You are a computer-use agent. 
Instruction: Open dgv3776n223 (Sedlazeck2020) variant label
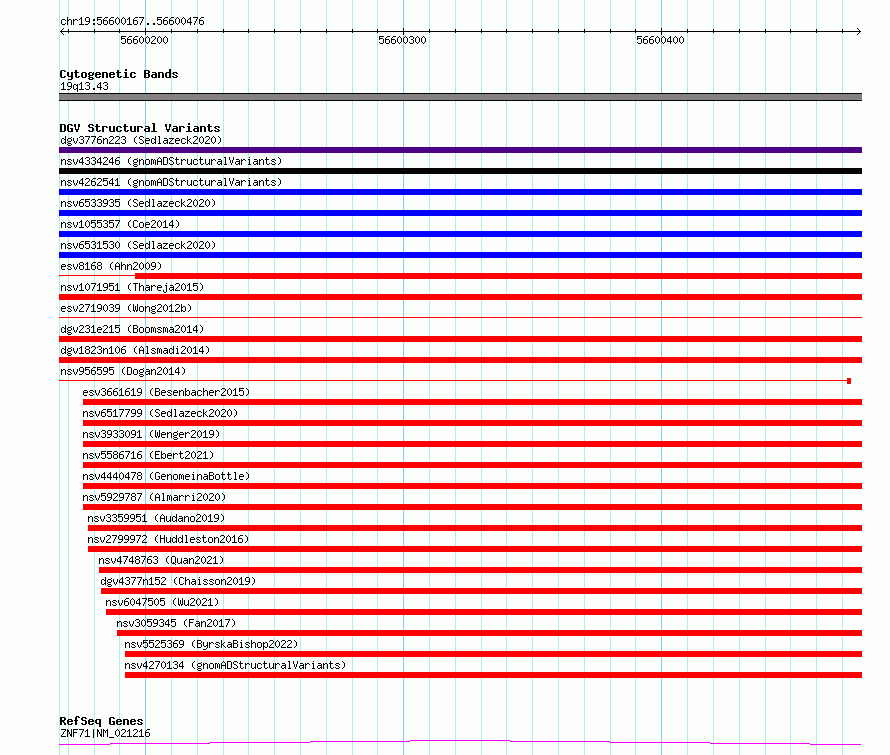point(141,140)
